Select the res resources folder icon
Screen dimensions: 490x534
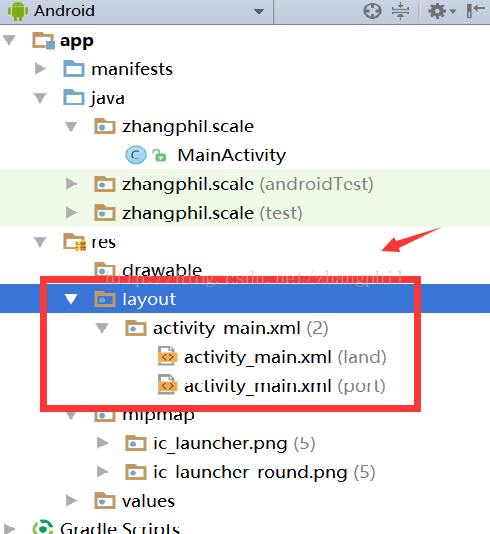pyautogui.click(x=74, y=241)
